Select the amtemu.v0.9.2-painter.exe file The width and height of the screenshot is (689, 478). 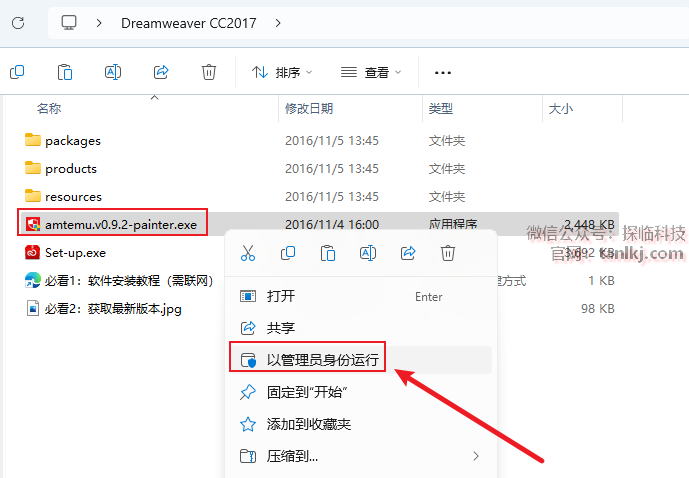pyautogui.click(x=121, y=225)
